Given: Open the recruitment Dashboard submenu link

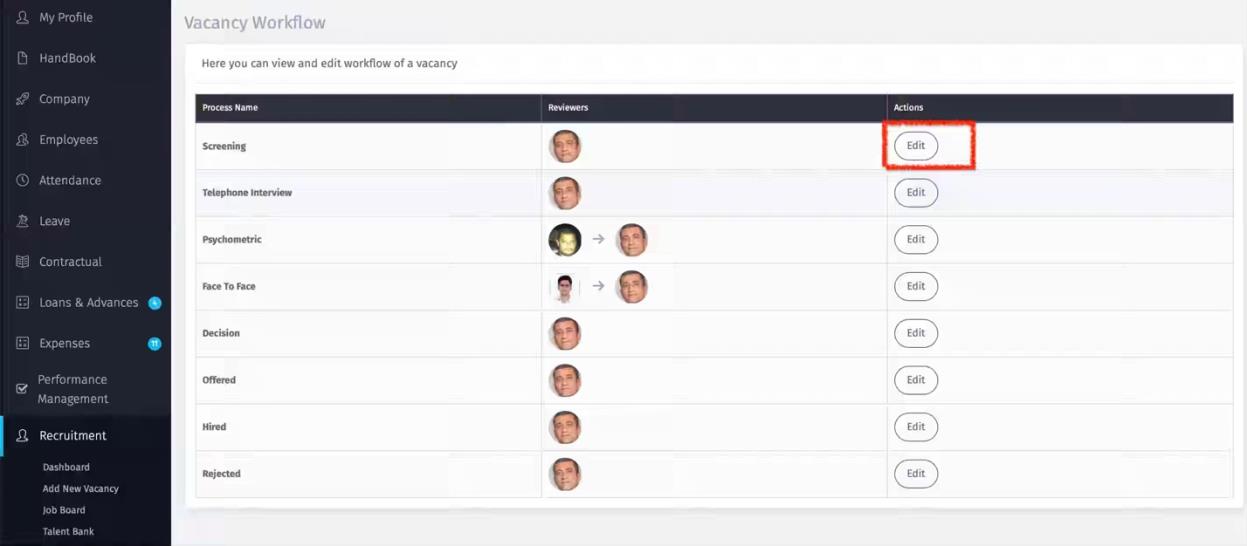Looking at the screenshot, I should pyautogui.click(x=66, y=467).
